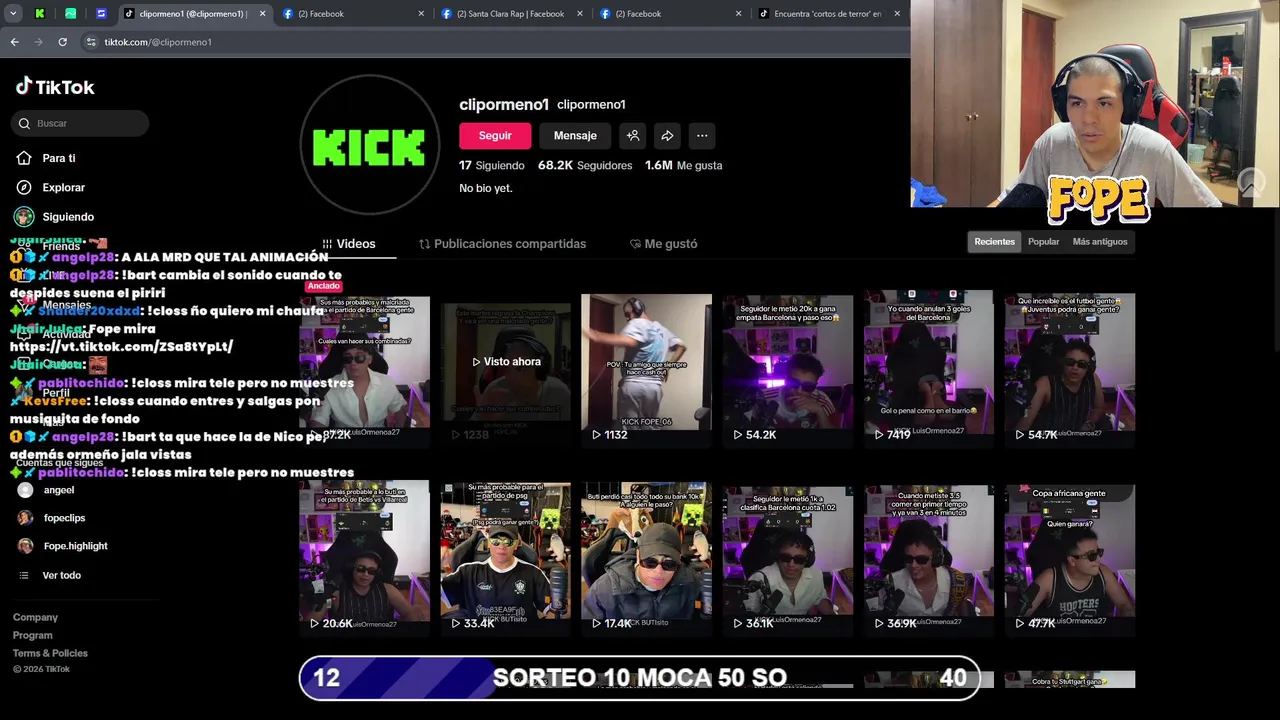The width and height of the screenshot is (1280, 720).
Task: Select the Popular sort option
Action: pos(1043,242)
